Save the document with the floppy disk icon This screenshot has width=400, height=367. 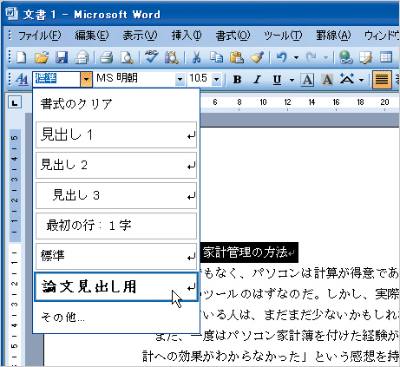(x=62, y=58)
